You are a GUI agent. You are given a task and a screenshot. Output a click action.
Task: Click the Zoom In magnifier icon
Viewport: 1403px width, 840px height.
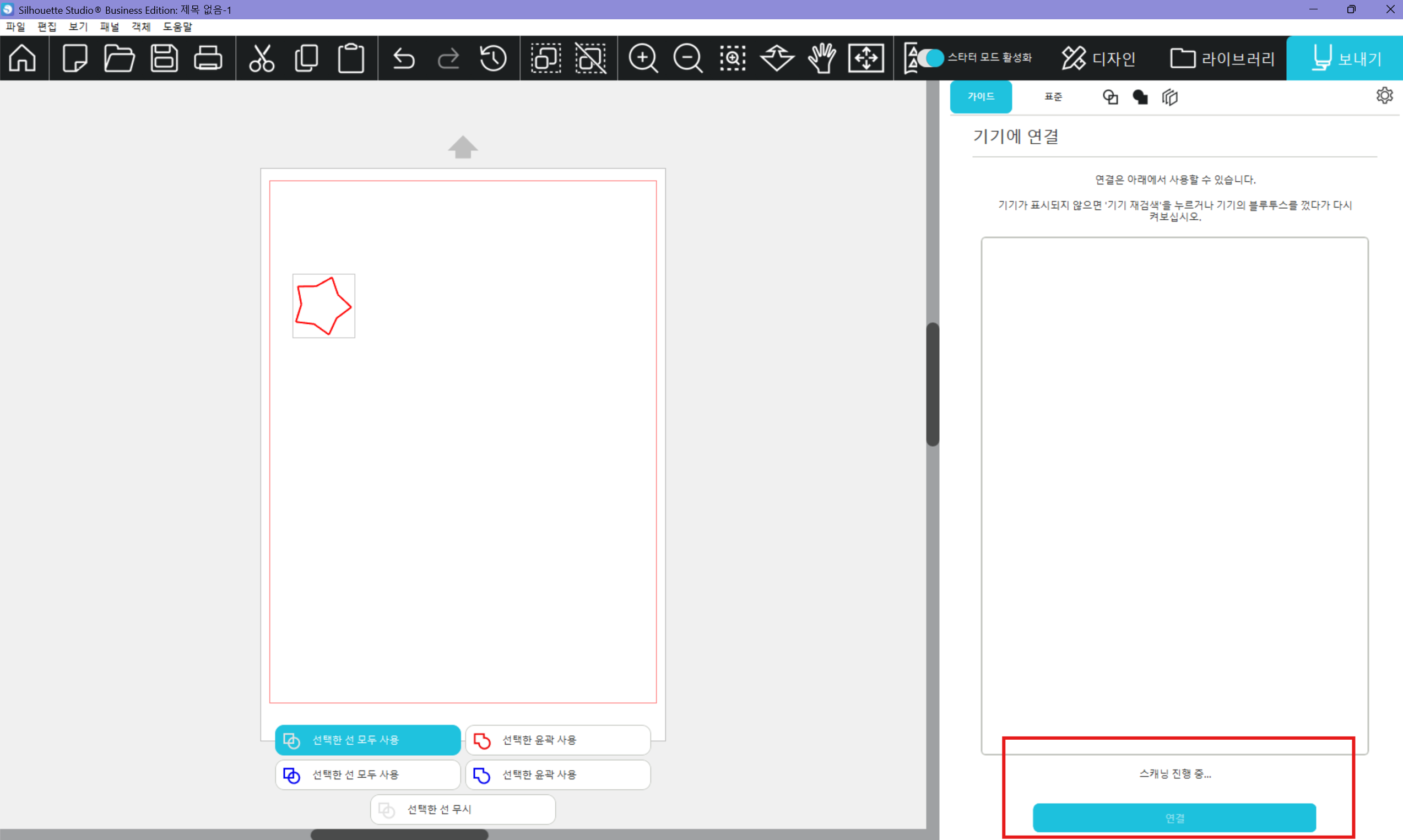click(643, 58)
